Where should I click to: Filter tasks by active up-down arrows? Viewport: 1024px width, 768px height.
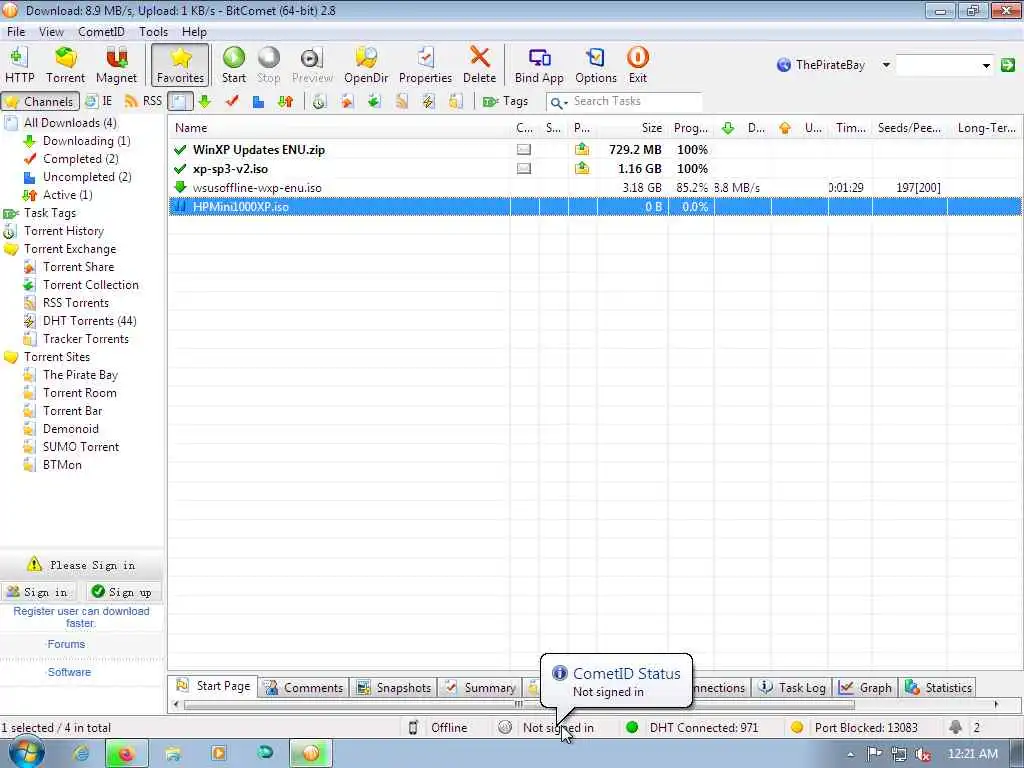coord(285,101)
